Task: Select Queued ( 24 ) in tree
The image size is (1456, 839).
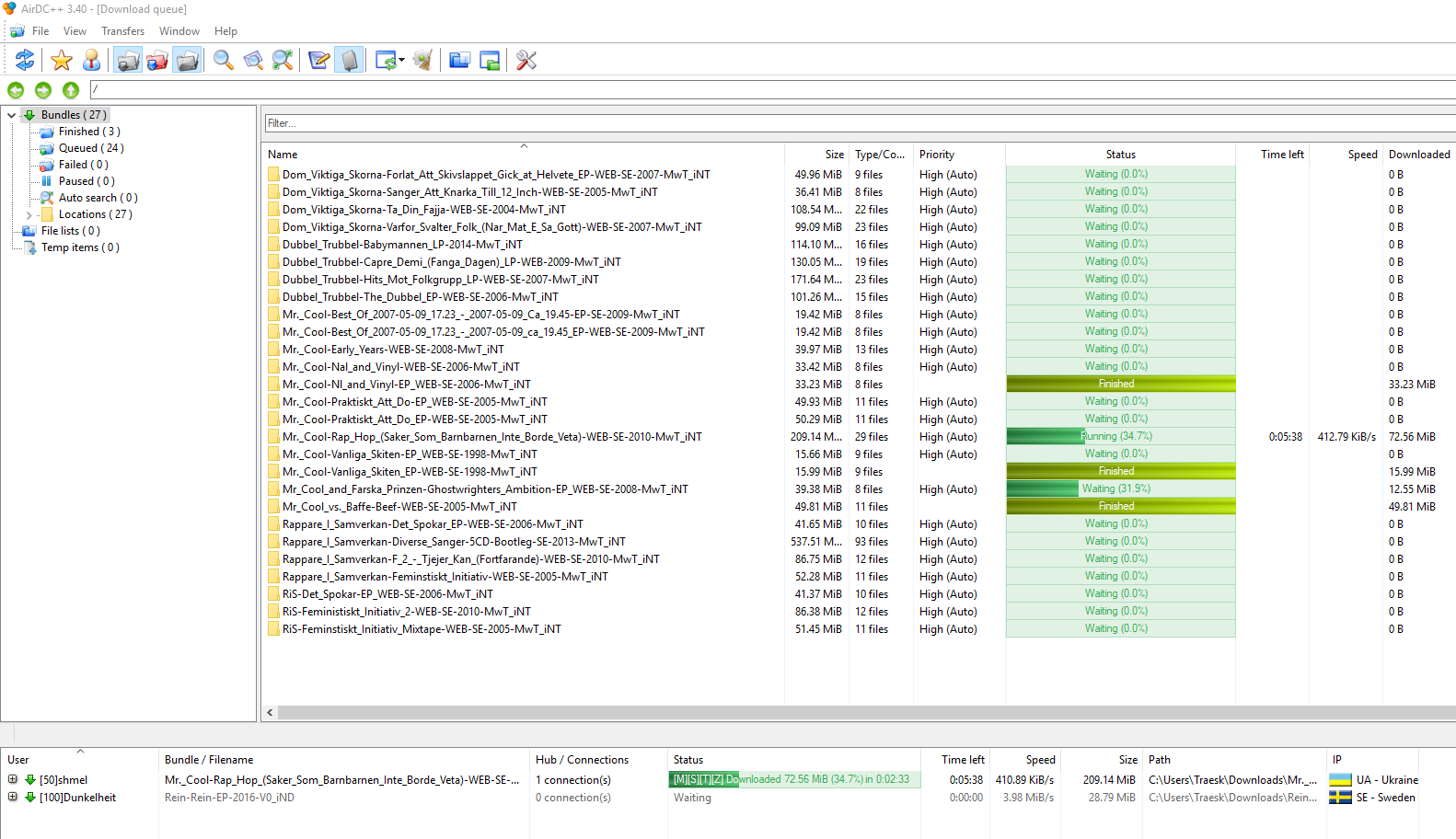Action: [91, 148]
